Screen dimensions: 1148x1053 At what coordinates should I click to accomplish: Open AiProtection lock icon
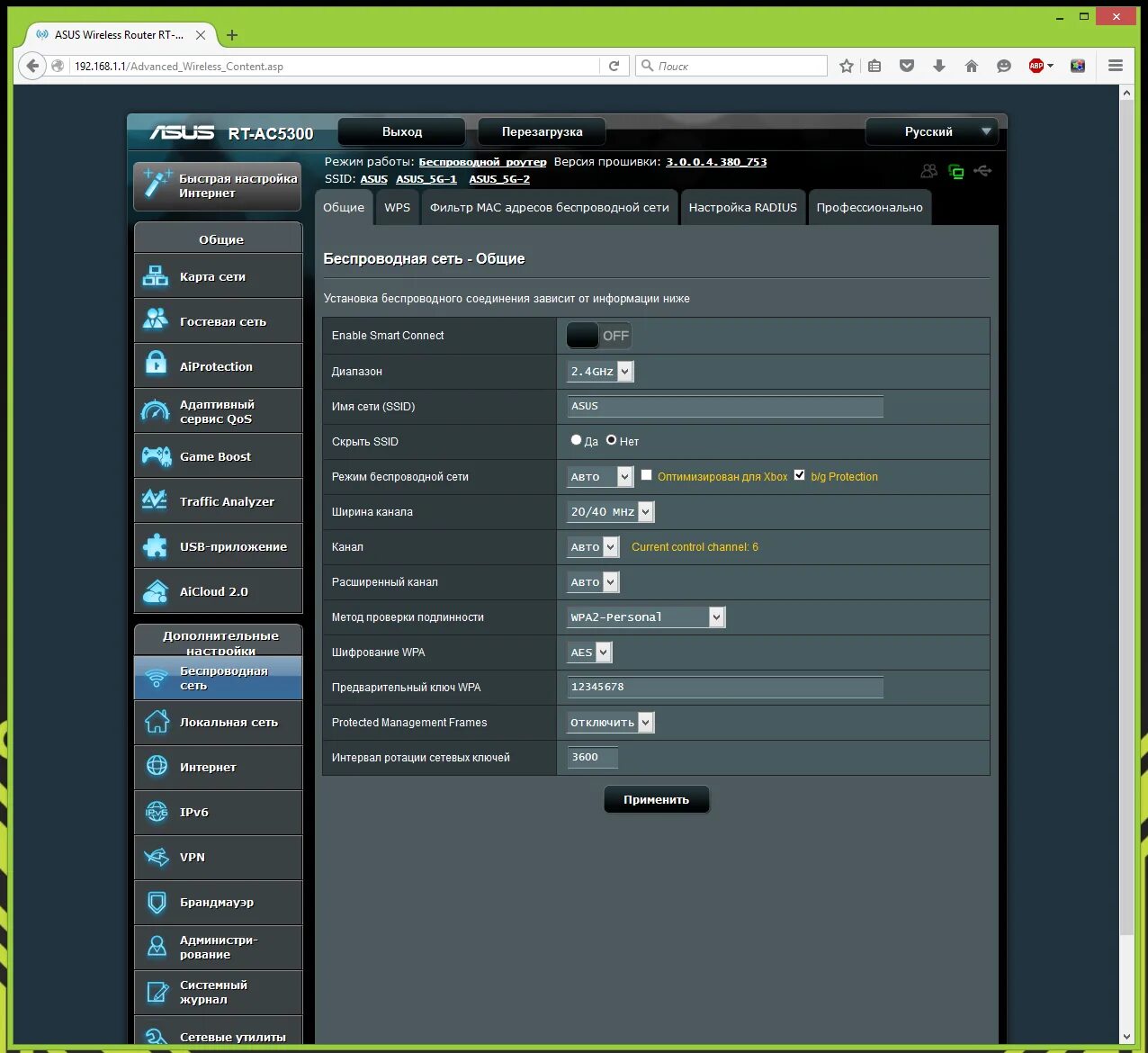tap(156, 363)
